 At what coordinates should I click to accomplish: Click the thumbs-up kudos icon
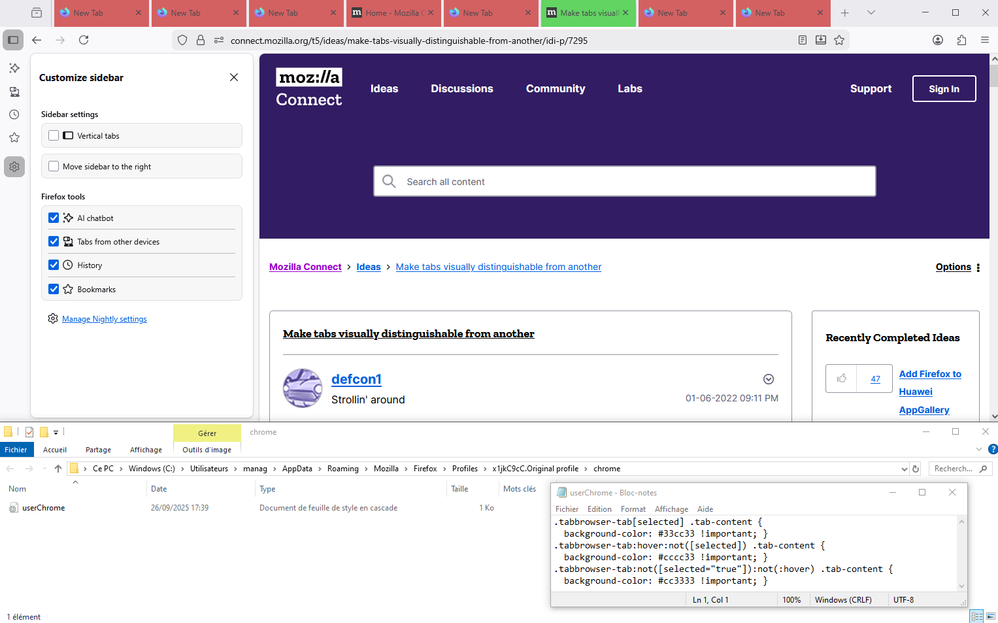pos(841,378)
